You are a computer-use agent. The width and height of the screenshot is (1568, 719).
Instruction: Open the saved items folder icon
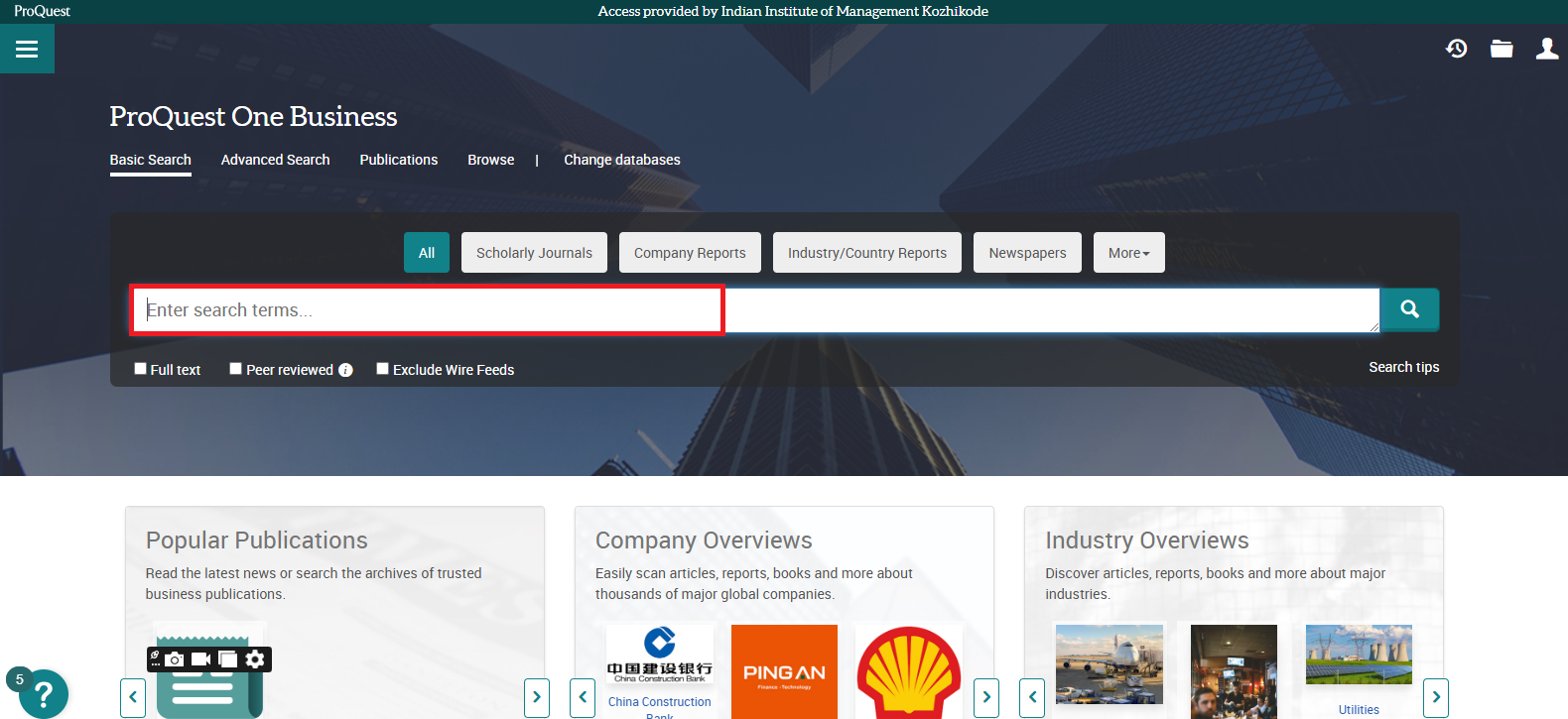(x=1502, y=49)
